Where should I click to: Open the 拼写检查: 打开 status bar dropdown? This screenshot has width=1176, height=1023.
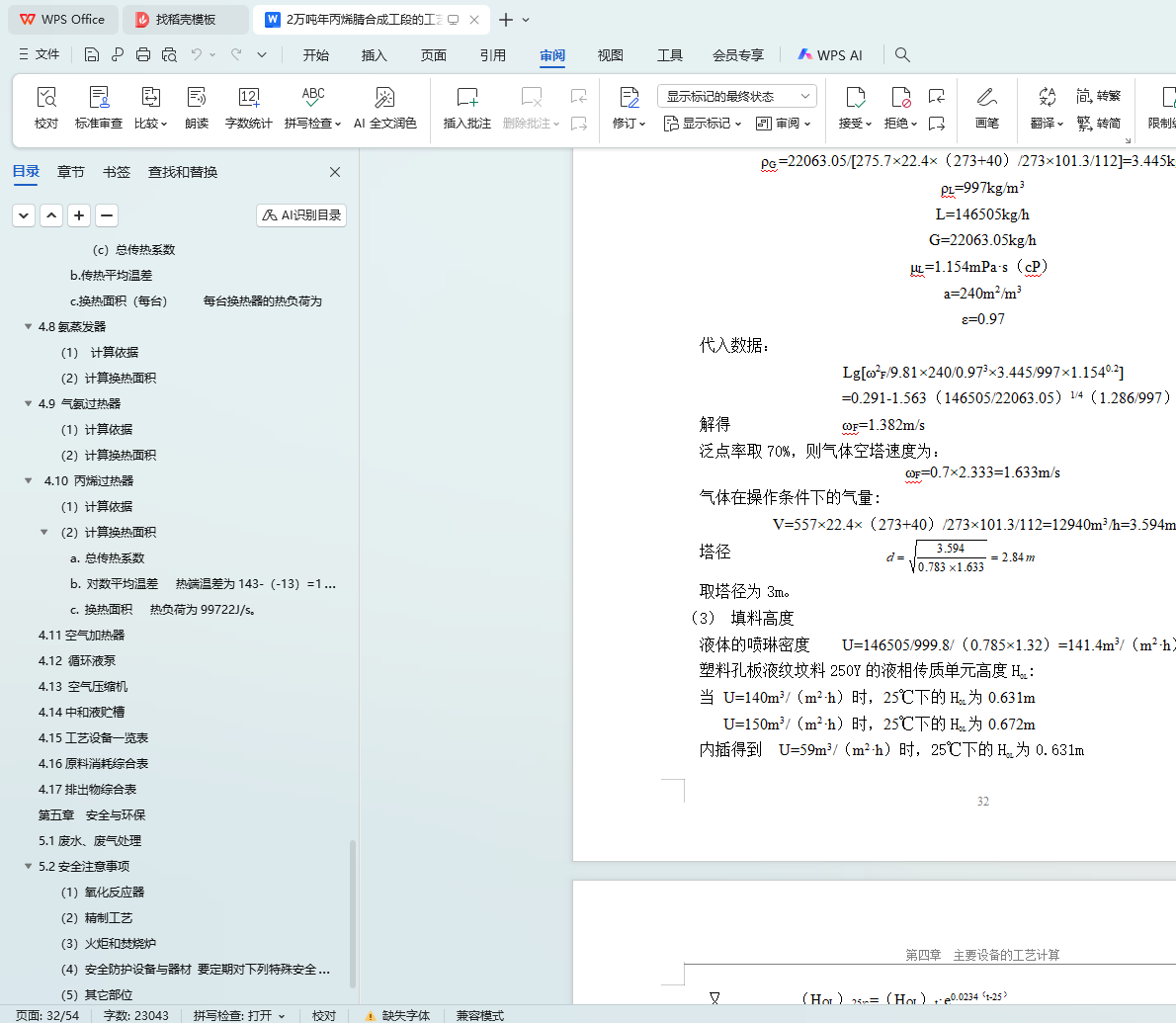(x=239, y=1015)
